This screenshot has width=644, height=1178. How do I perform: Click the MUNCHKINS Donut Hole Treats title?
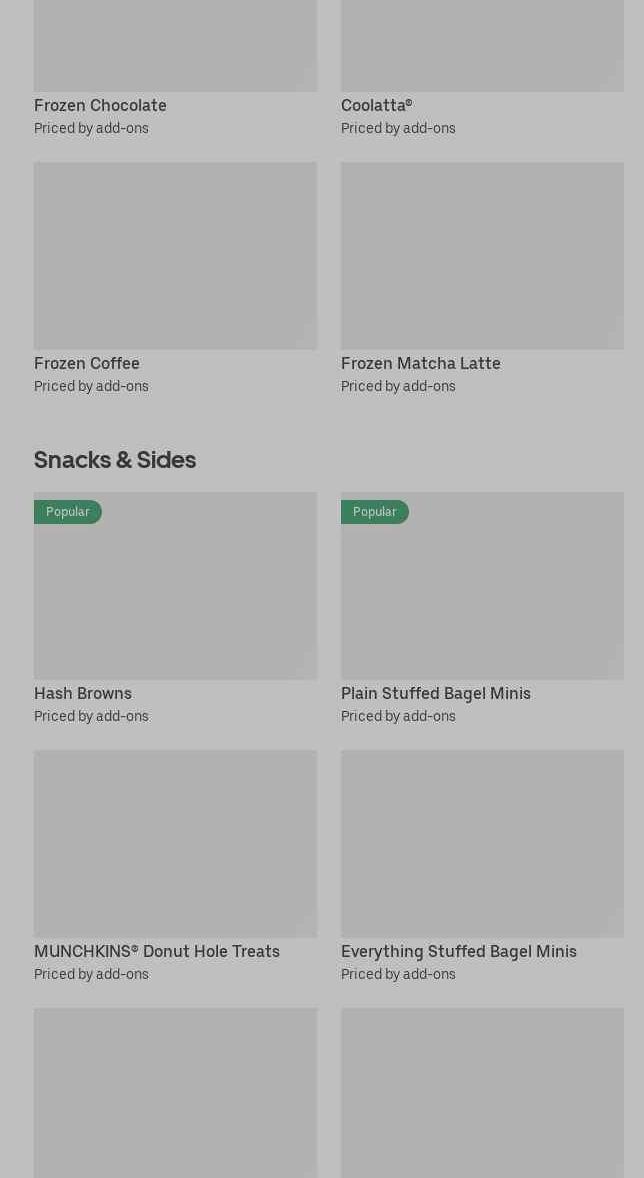click(157, 952)
